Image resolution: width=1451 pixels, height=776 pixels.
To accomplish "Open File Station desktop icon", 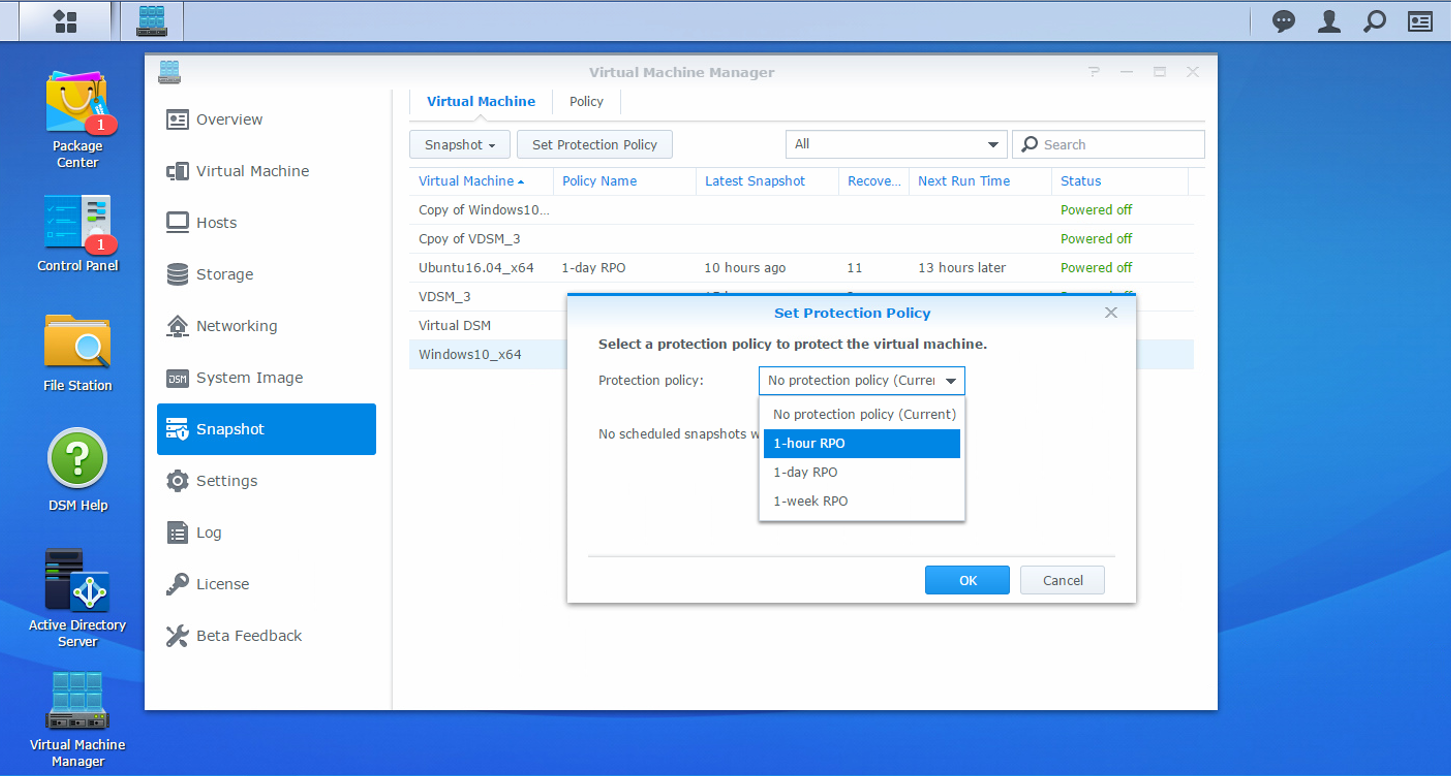I will 77,343.
